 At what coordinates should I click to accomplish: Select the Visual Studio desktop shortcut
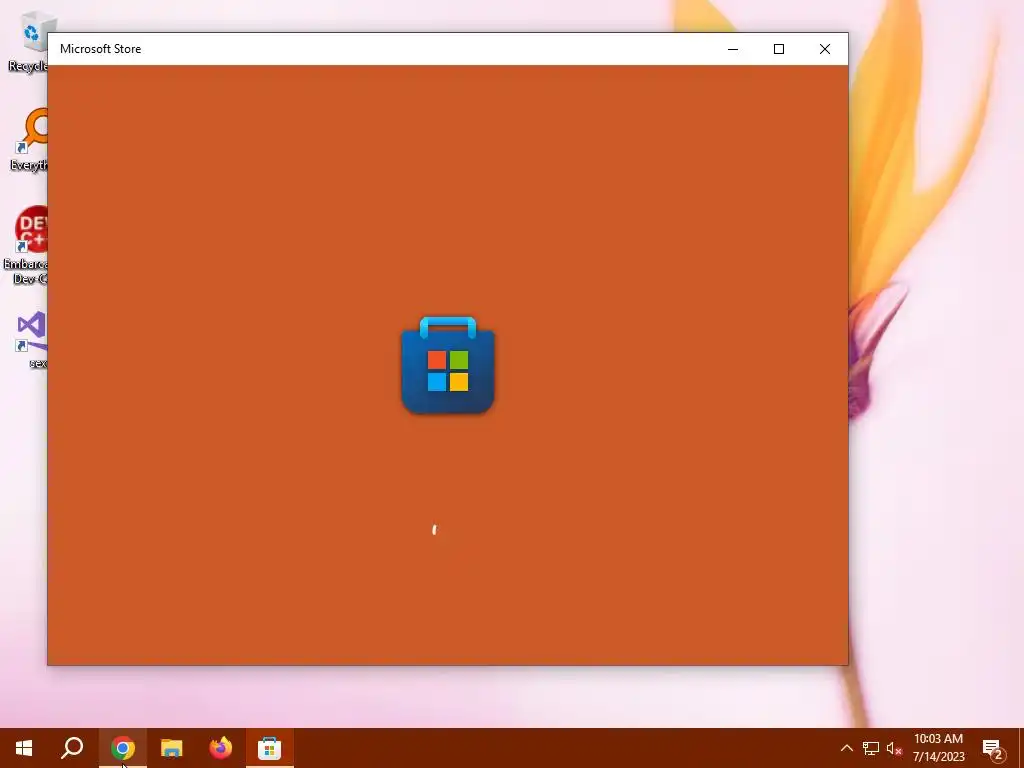pyautogui.click(x=31, y=340)
